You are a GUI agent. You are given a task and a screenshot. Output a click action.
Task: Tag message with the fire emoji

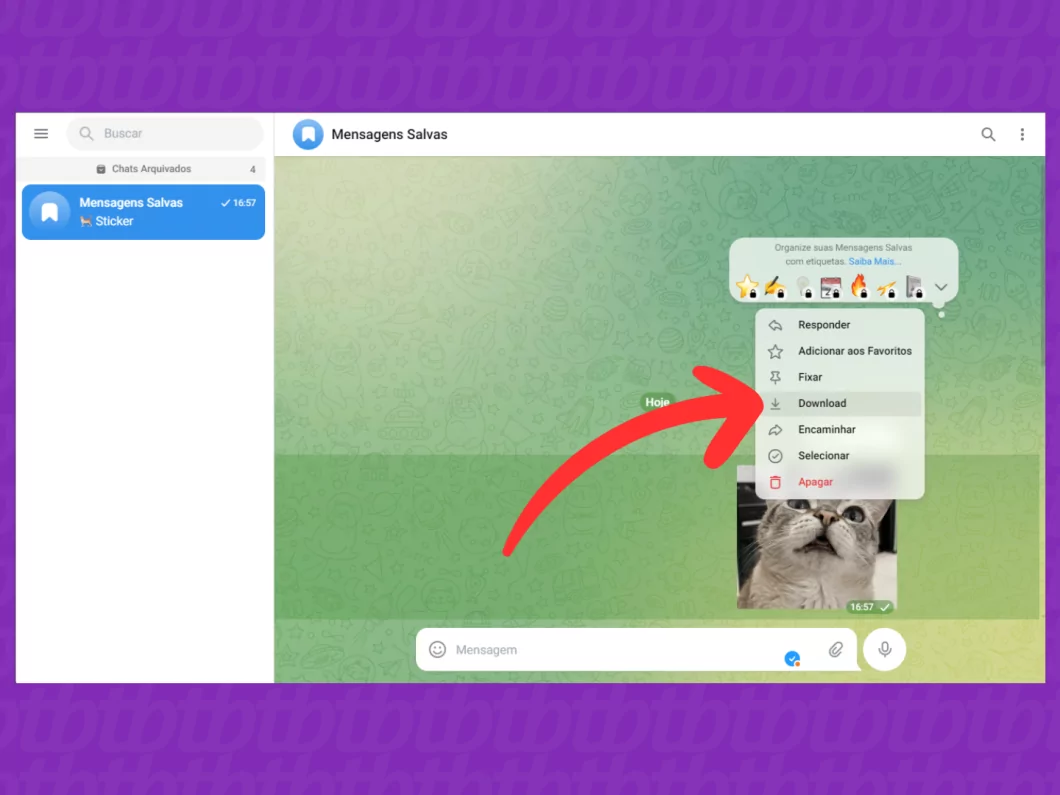pyautogui.click(x=859, y=287)
